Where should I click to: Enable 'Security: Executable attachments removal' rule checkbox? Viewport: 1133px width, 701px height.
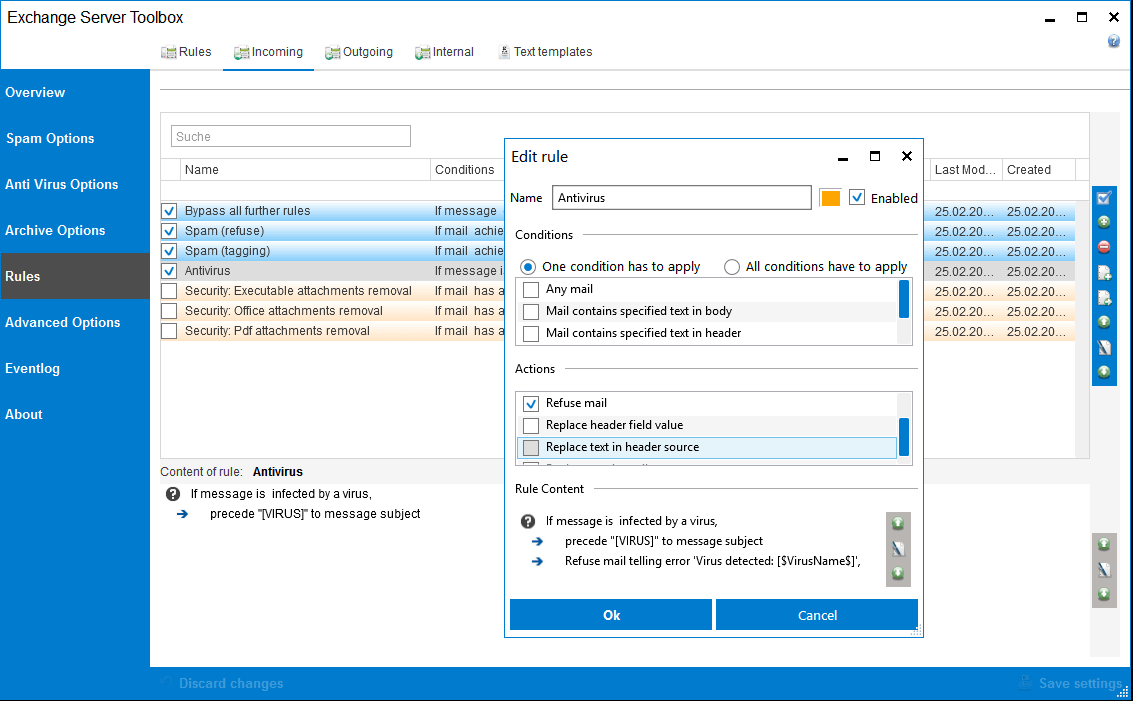(x=169, y=291)
